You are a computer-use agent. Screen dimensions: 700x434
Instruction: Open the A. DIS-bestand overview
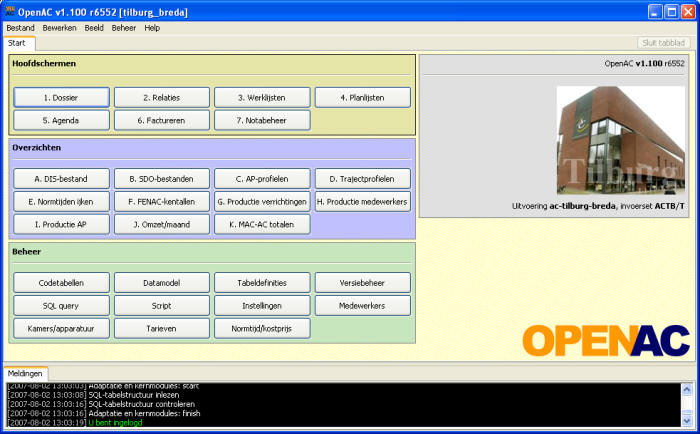(x=61, y=179)
